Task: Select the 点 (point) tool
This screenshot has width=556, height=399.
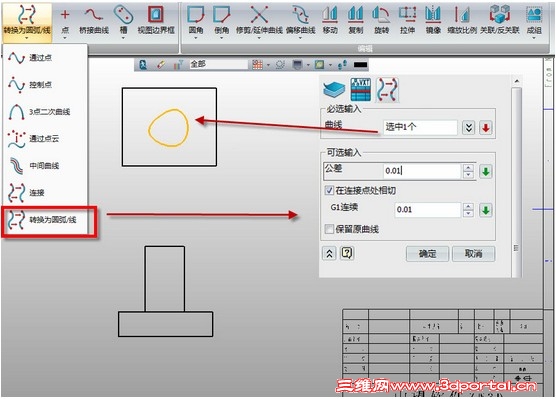Action: [65, 20]
